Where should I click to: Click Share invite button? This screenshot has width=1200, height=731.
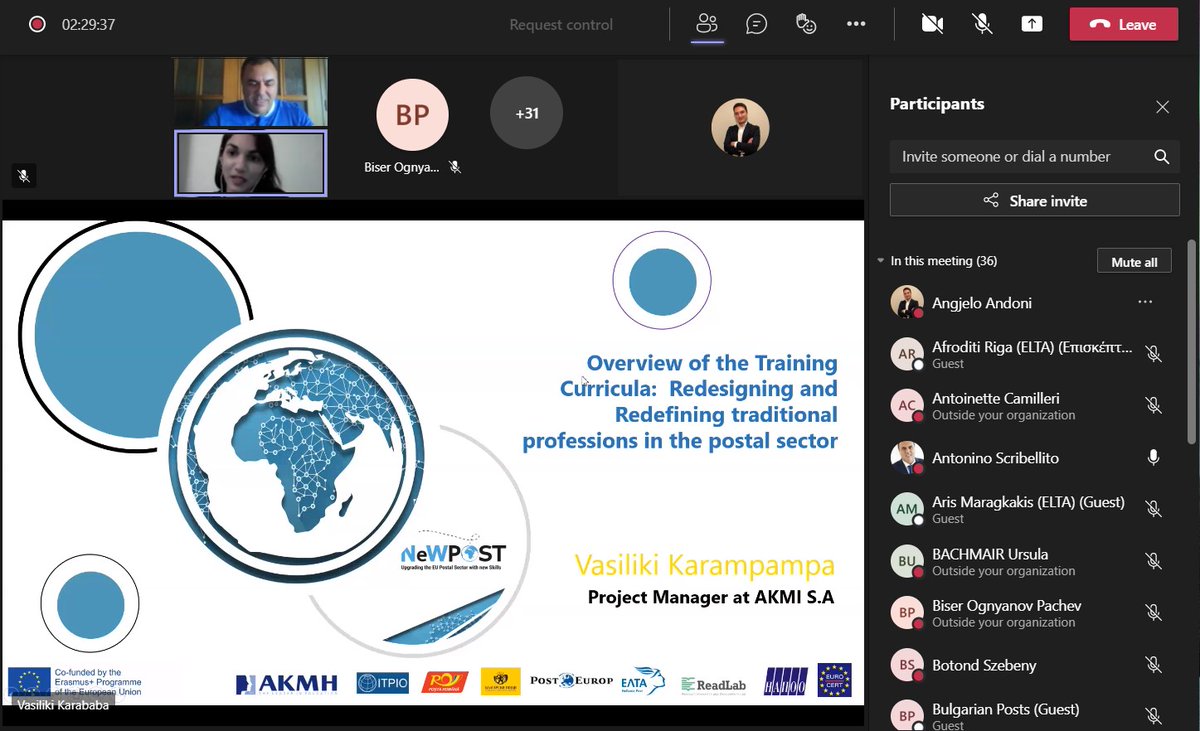[1035, 201]
